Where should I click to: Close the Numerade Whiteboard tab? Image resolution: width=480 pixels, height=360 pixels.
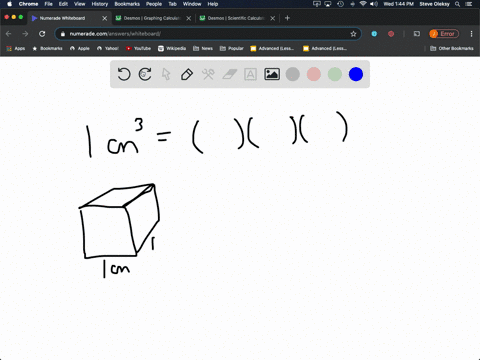coord(105,18)
